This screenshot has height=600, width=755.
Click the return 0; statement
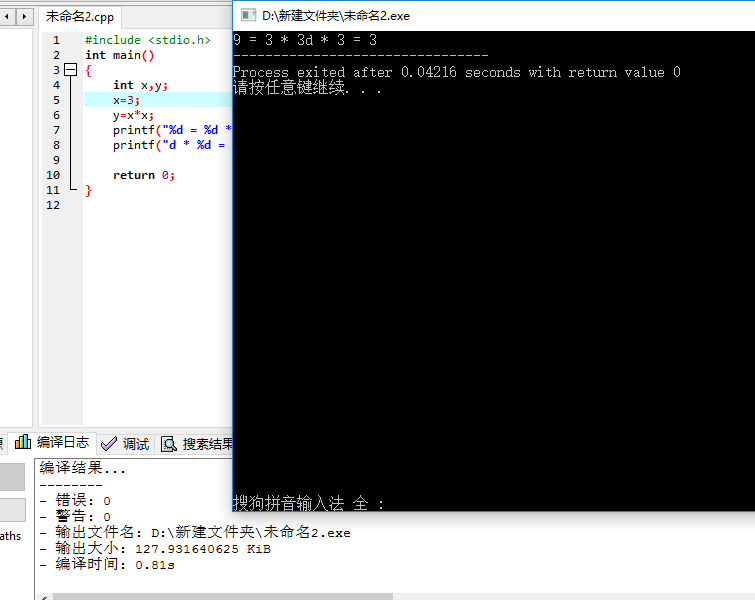click(x=143, y=175)
